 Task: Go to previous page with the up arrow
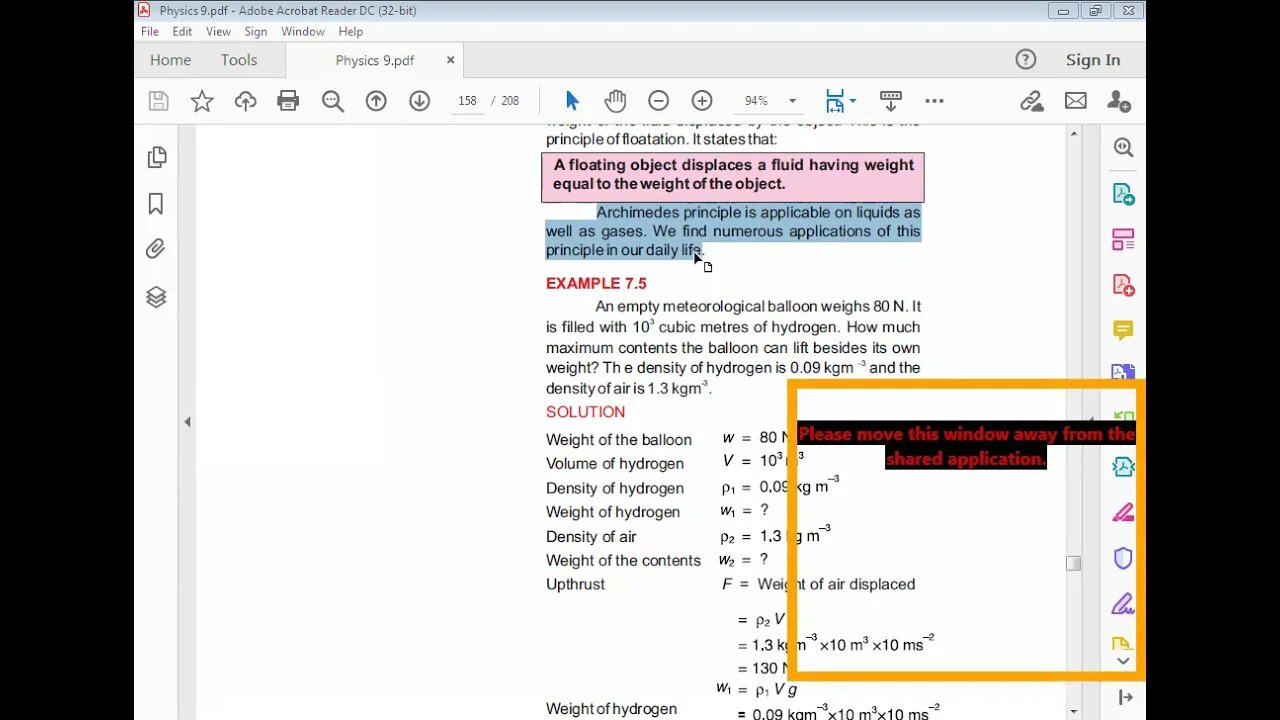click(376, 101)
